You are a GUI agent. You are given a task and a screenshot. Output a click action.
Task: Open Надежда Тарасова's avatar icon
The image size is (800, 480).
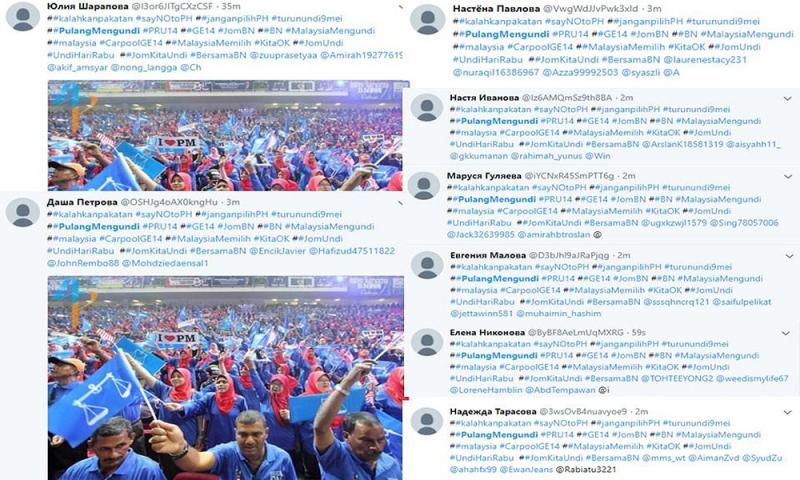pyautogui.click(x=427, y=421)
